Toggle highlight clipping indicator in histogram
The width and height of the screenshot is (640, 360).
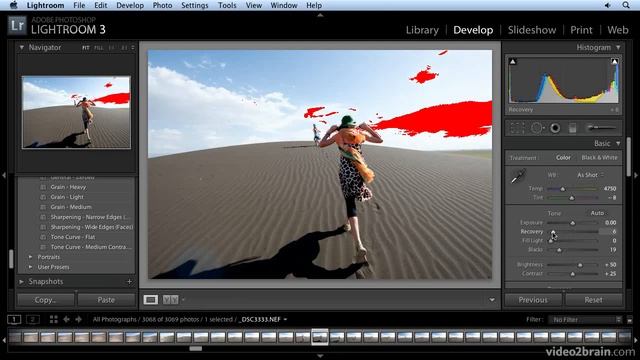(x=614, y=62)
